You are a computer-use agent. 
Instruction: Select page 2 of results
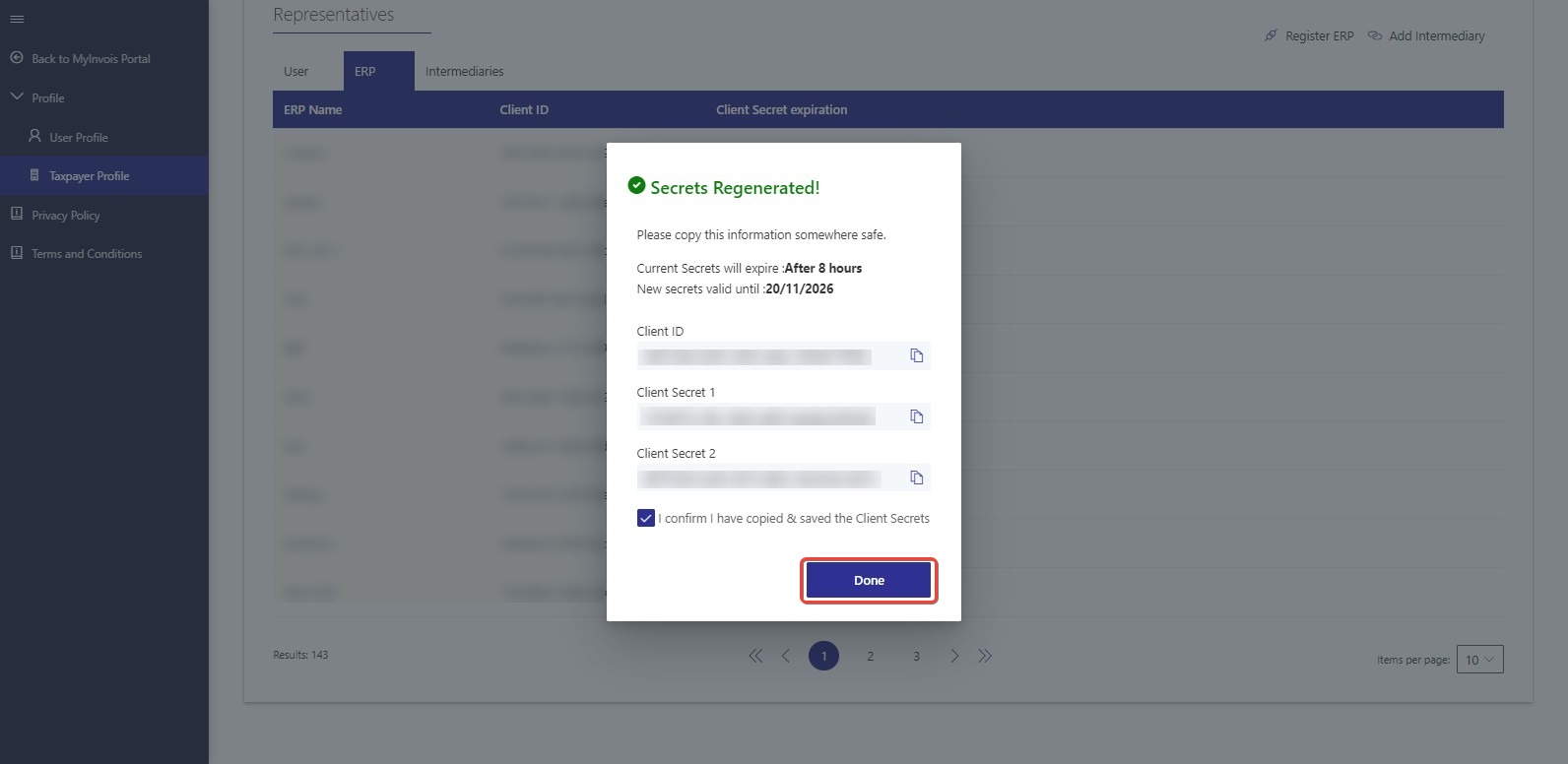tap(870, 656)
